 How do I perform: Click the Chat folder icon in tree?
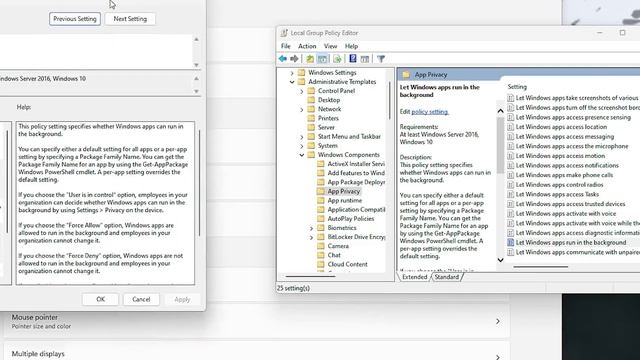pyautogui.click(x=321, y=255)
